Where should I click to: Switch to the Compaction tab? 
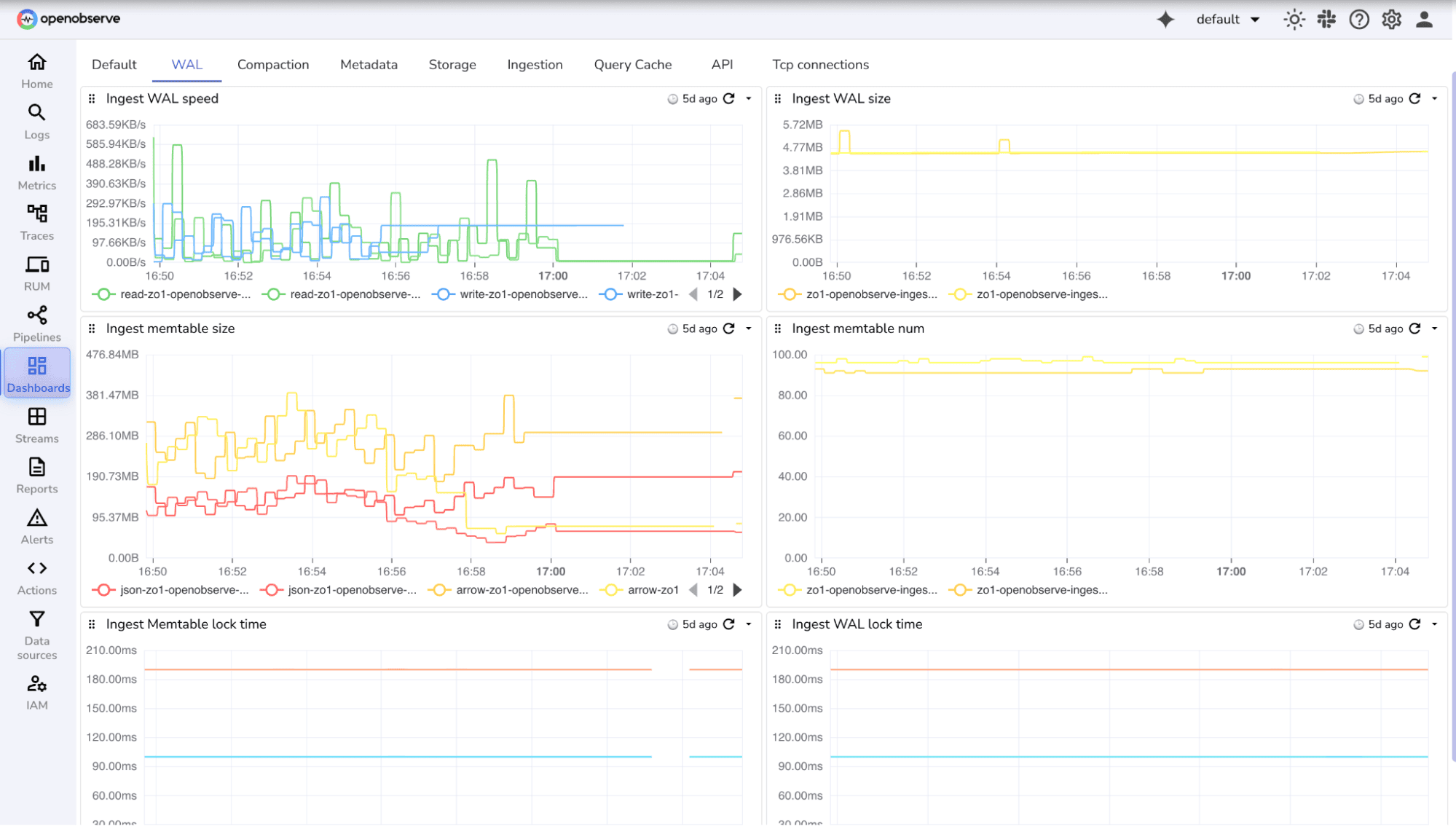[273, 64]
